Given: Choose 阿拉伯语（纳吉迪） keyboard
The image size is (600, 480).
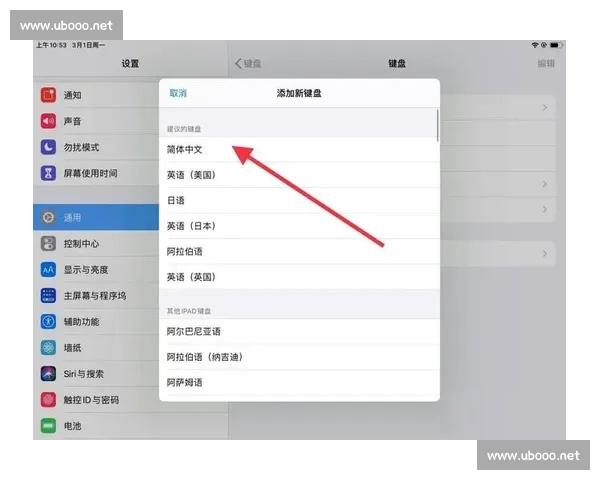Looking at the screenshot, I should pyautogui.click(x=204, y=357).
